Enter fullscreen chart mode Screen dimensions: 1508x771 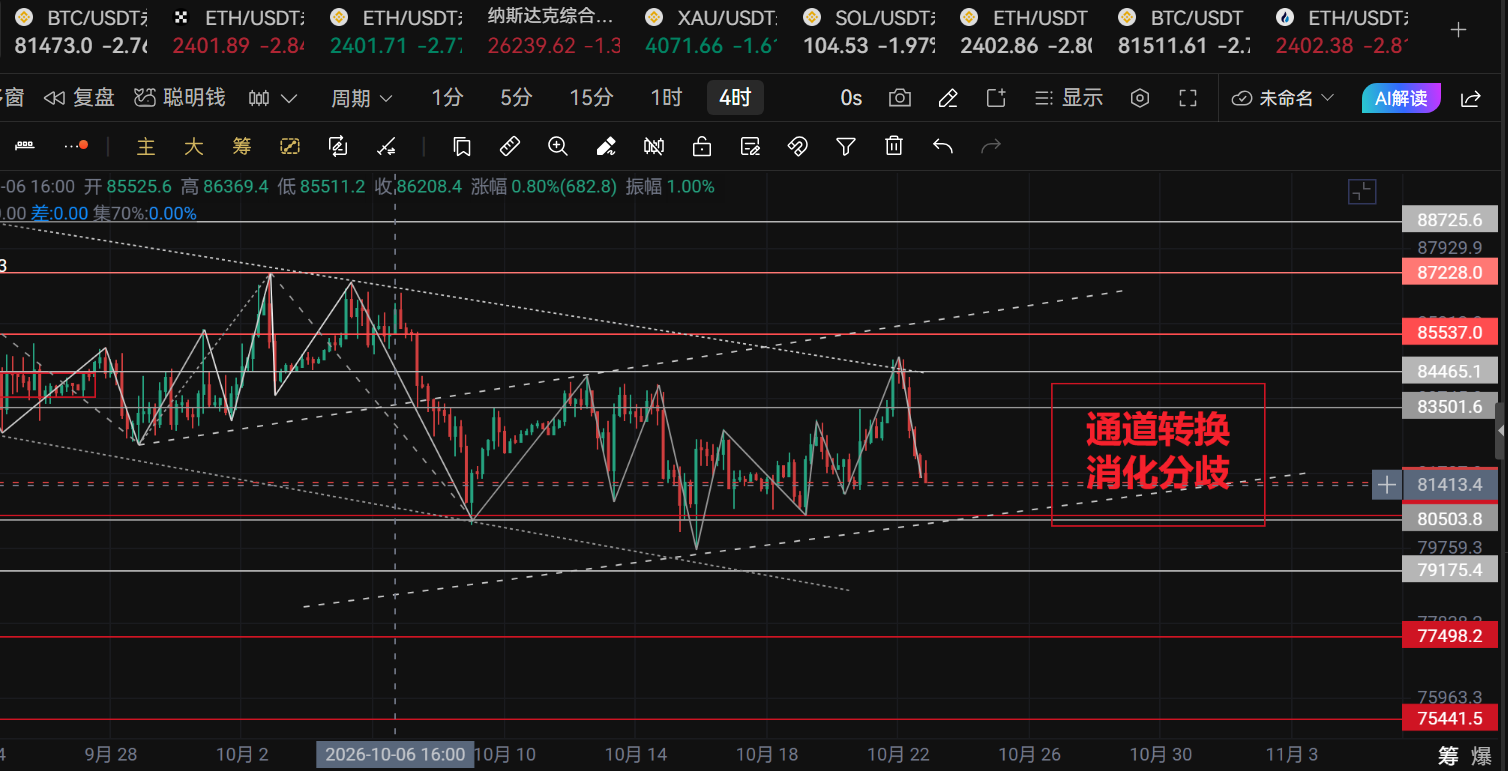tap(1188, 98)
